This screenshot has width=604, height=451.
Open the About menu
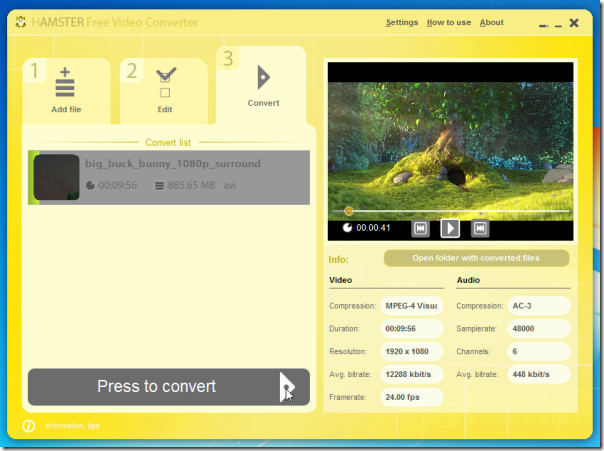(492, 22)
